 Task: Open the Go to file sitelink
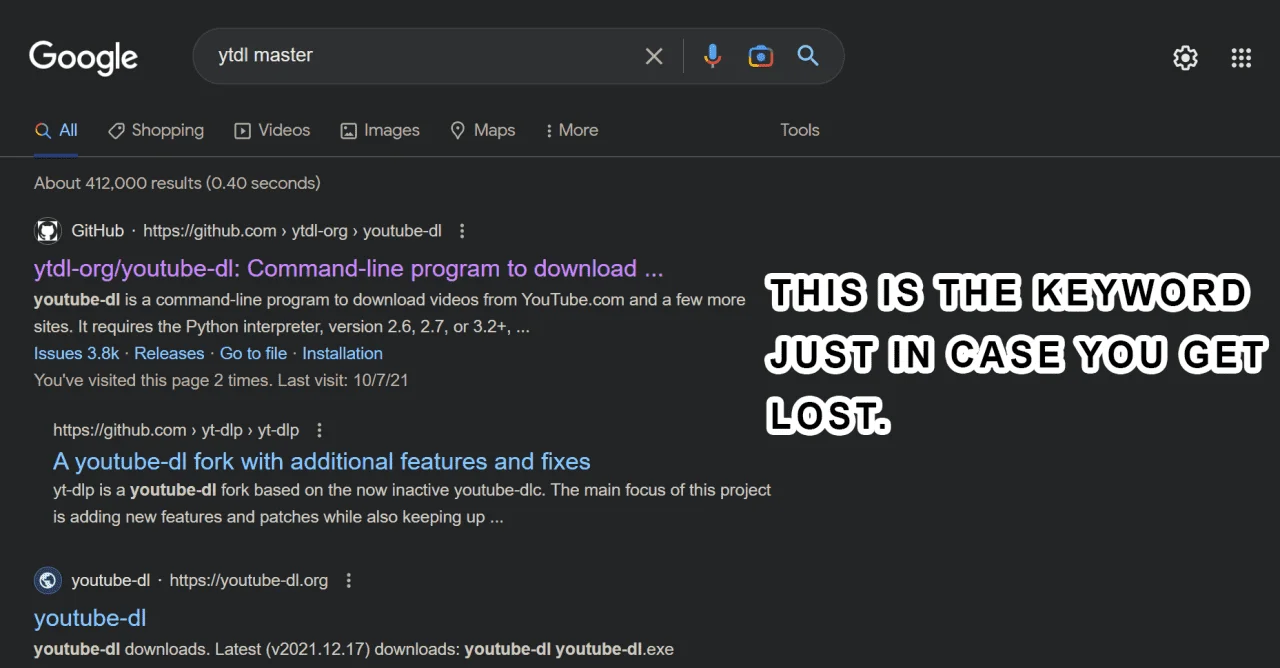coord(253,353)
